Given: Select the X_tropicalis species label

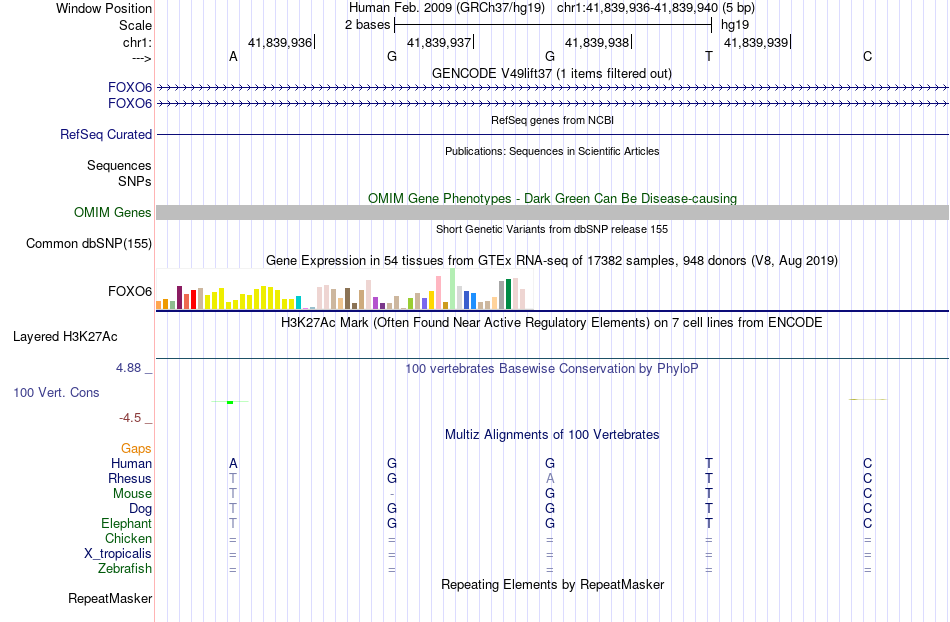Looking at the screenshot, I should tap(118, 554).
